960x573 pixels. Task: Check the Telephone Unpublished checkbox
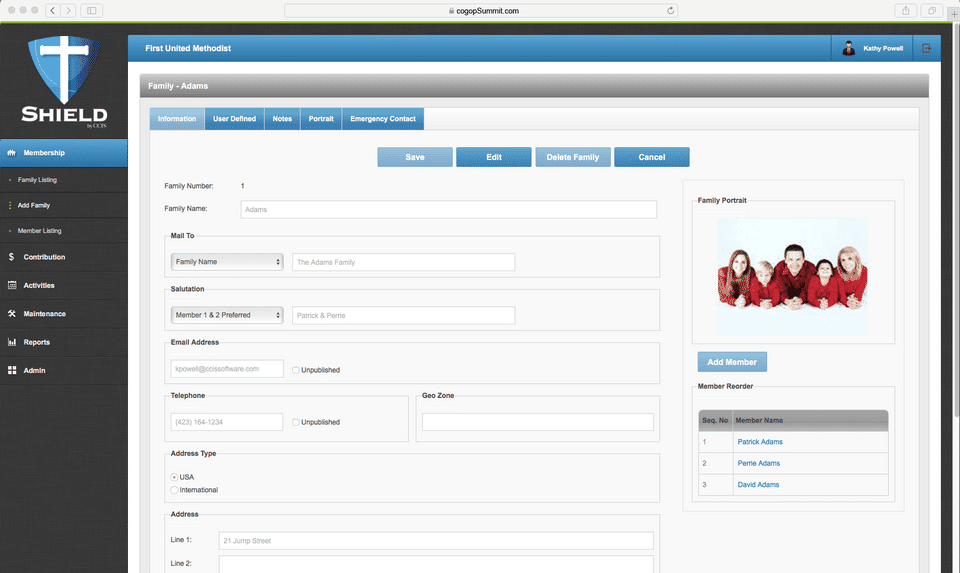[x=296, y=422]
